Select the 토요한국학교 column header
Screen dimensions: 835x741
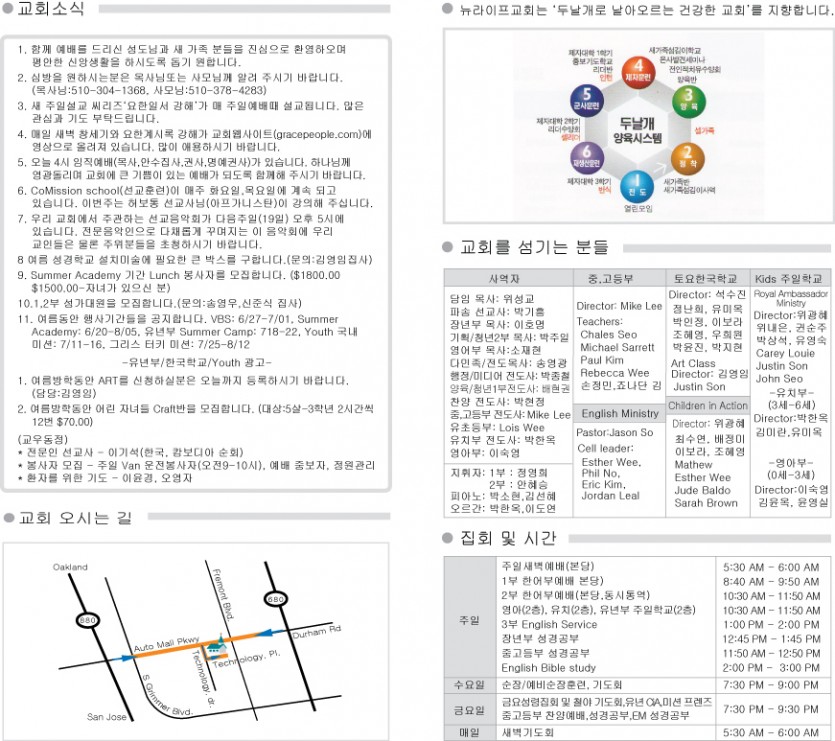[708, 278]
